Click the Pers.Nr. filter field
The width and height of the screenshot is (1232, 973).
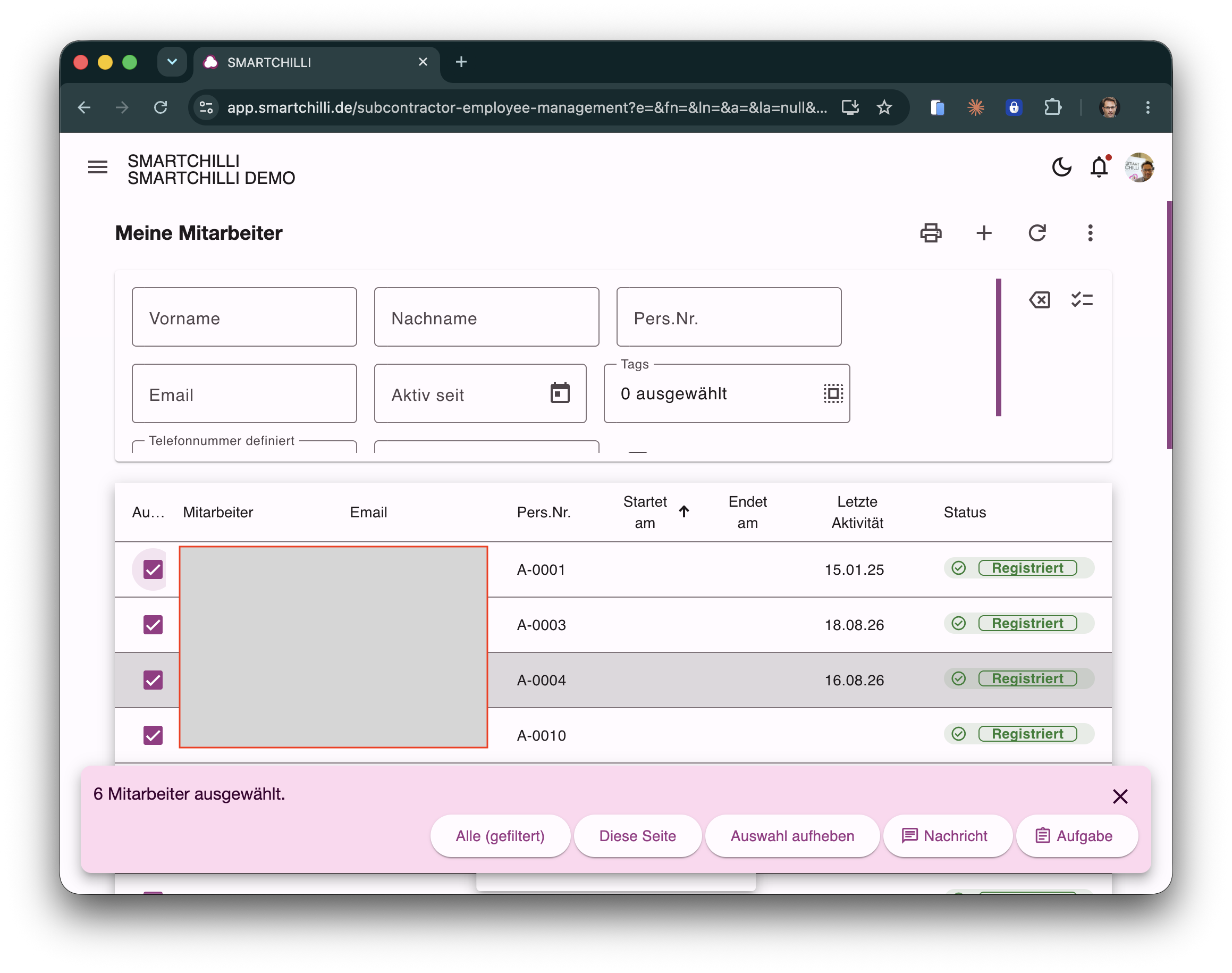[x=729, y=317]
